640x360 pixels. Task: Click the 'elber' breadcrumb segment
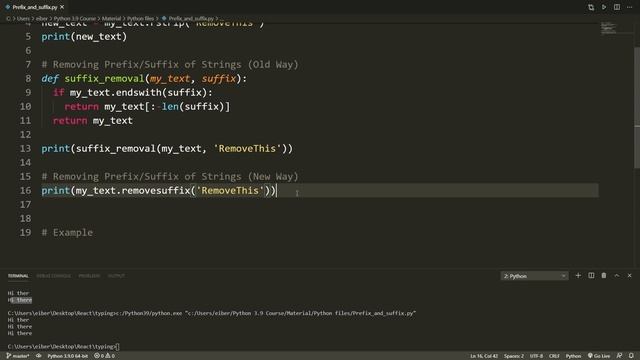click(x=42, y=18)
